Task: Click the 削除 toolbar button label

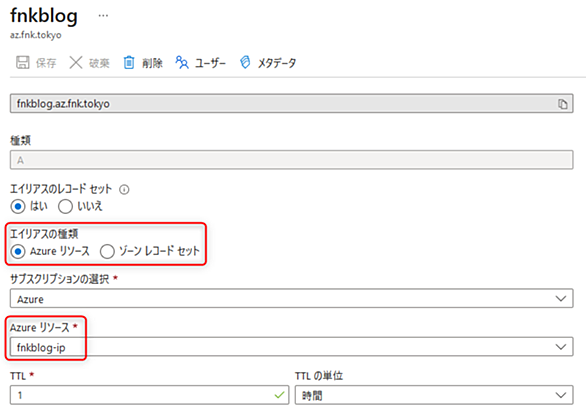Action: click(x=152, y=63)
